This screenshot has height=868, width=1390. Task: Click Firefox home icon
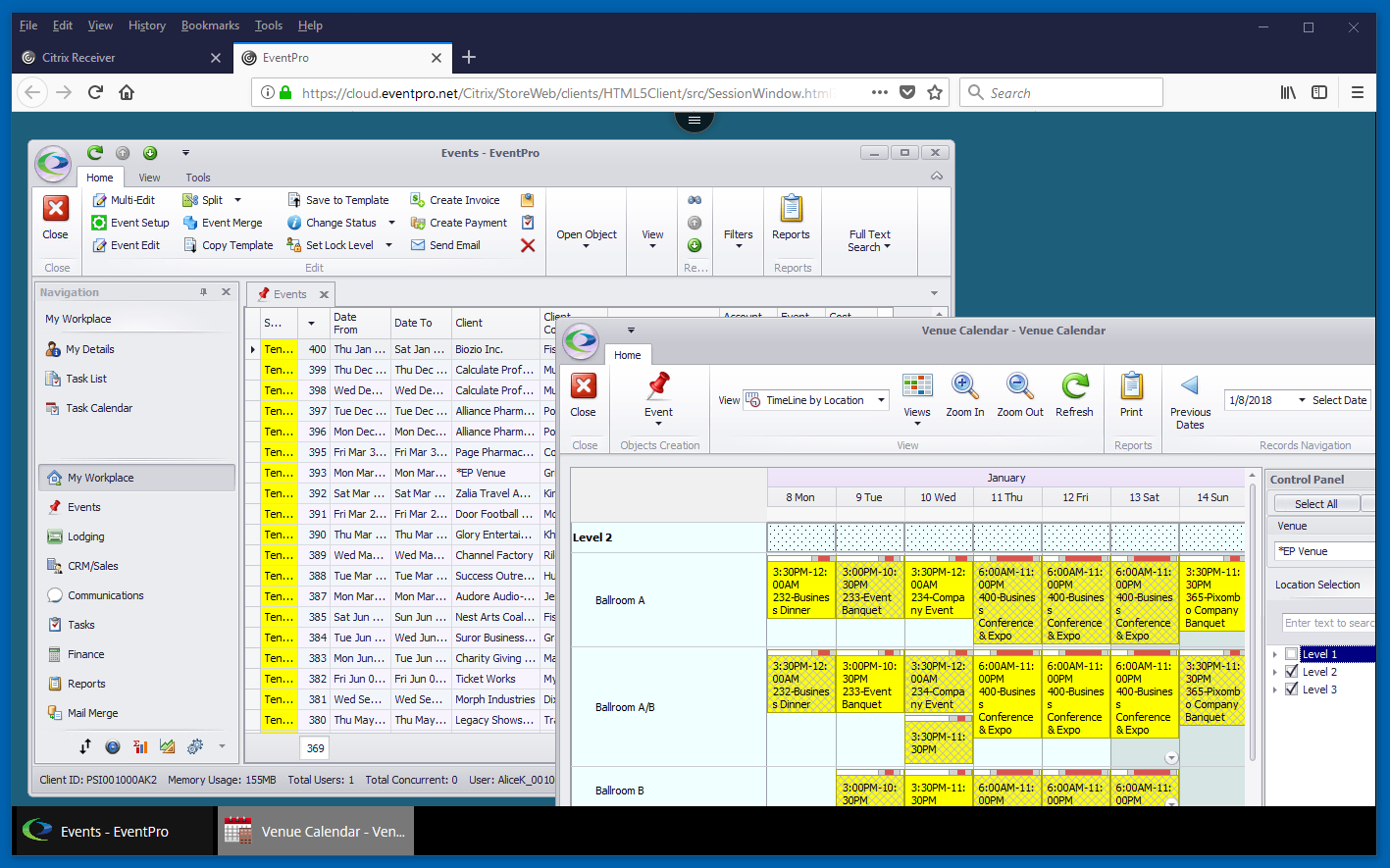127,92
